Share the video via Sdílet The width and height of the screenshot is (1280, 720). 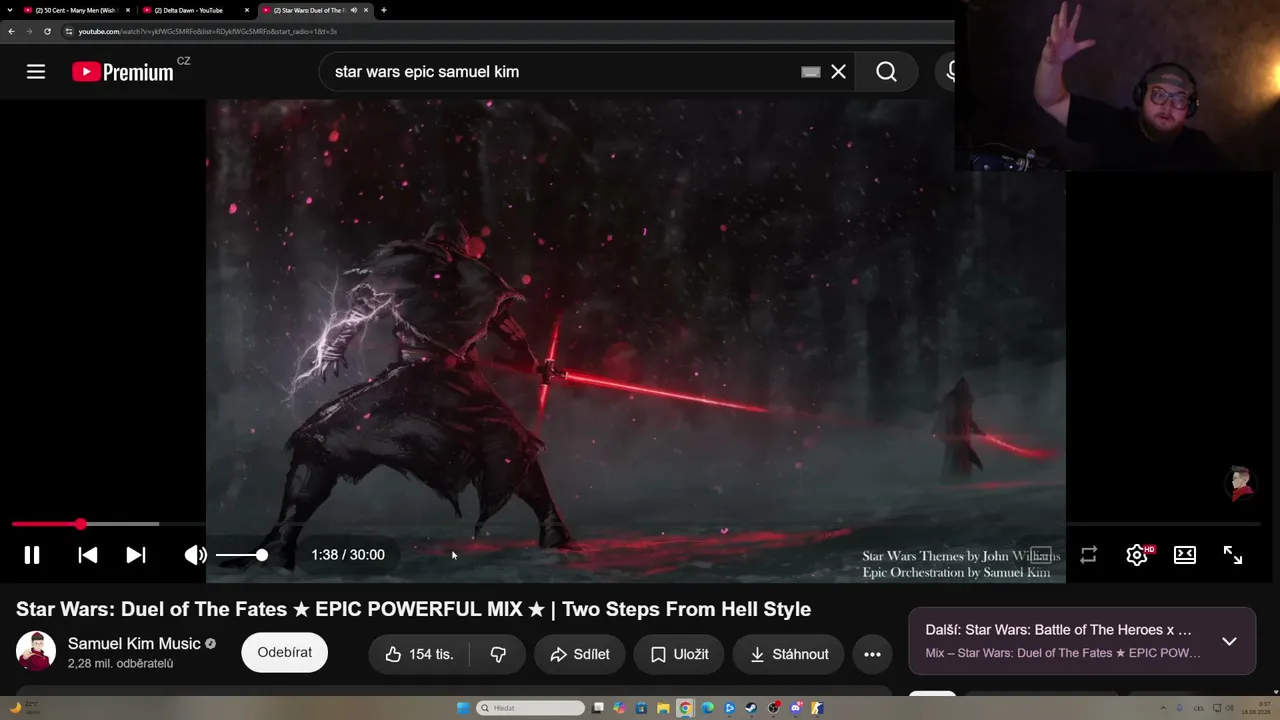coord(579,654)
